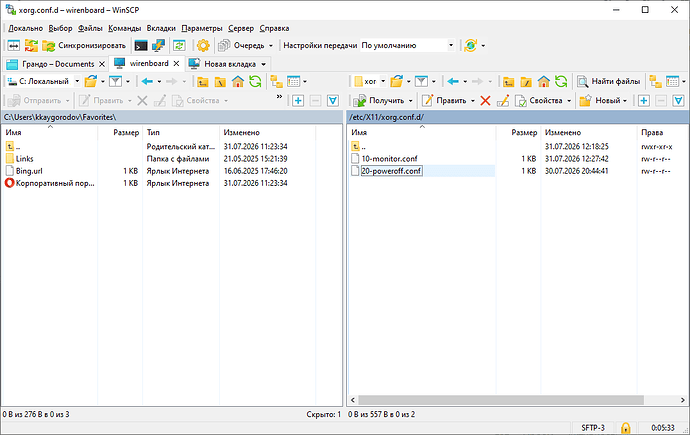Click the encryption lock icon in status bar

tap(625, 428)
